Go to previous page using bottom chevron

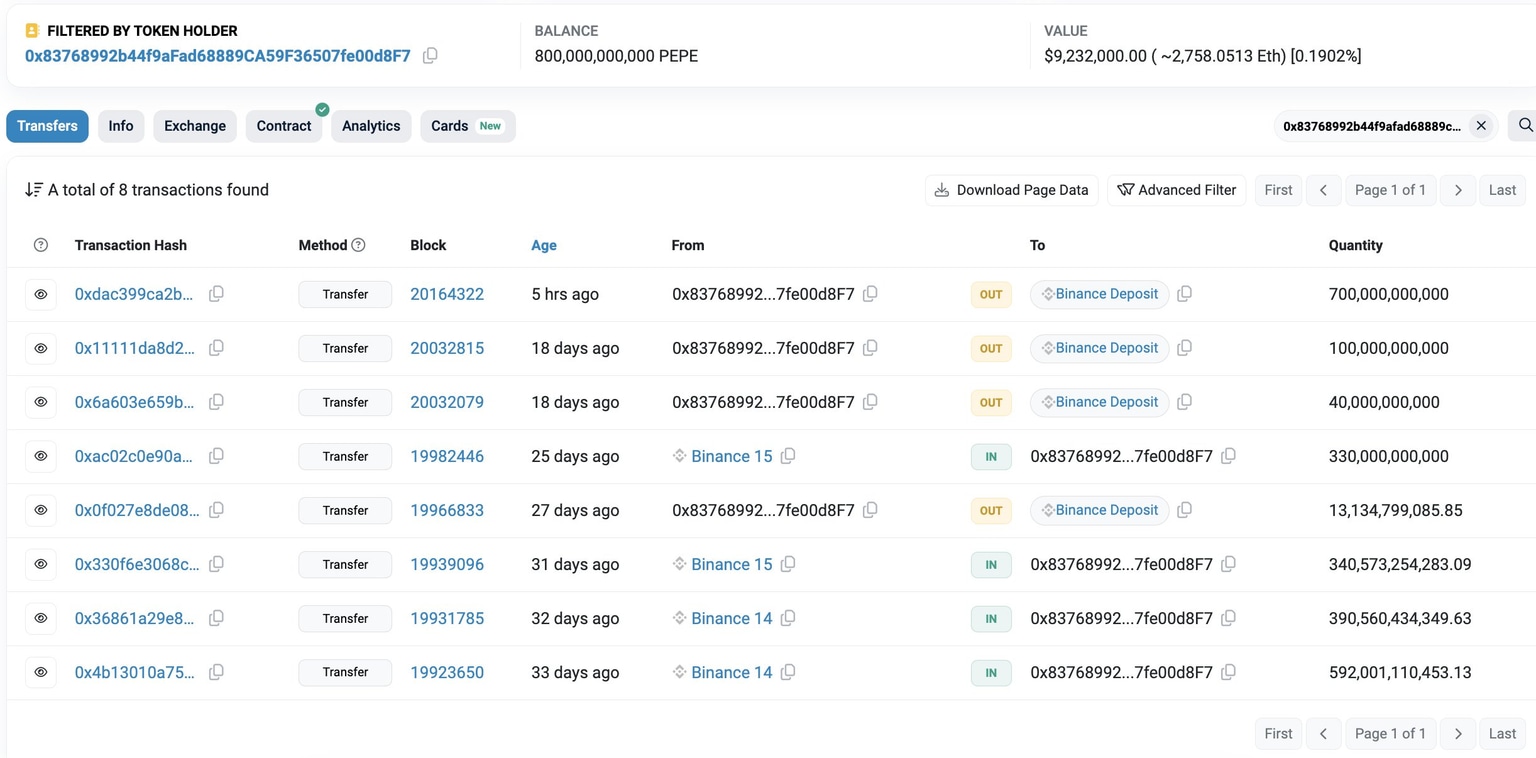1323,734
